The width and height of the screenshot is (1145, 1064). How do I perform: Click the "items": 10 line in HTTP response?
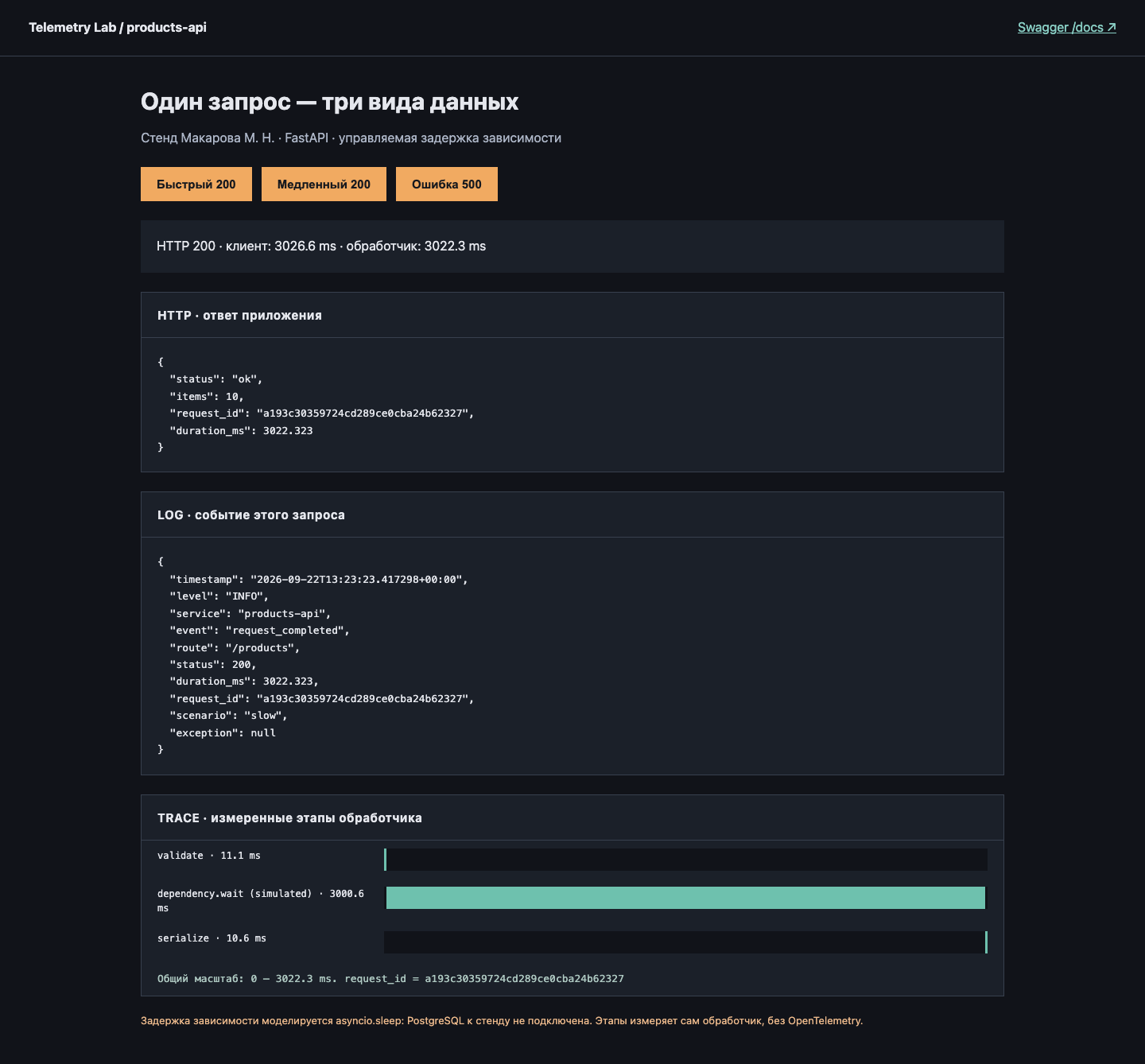pyautogui.click(x=207, y=397)
